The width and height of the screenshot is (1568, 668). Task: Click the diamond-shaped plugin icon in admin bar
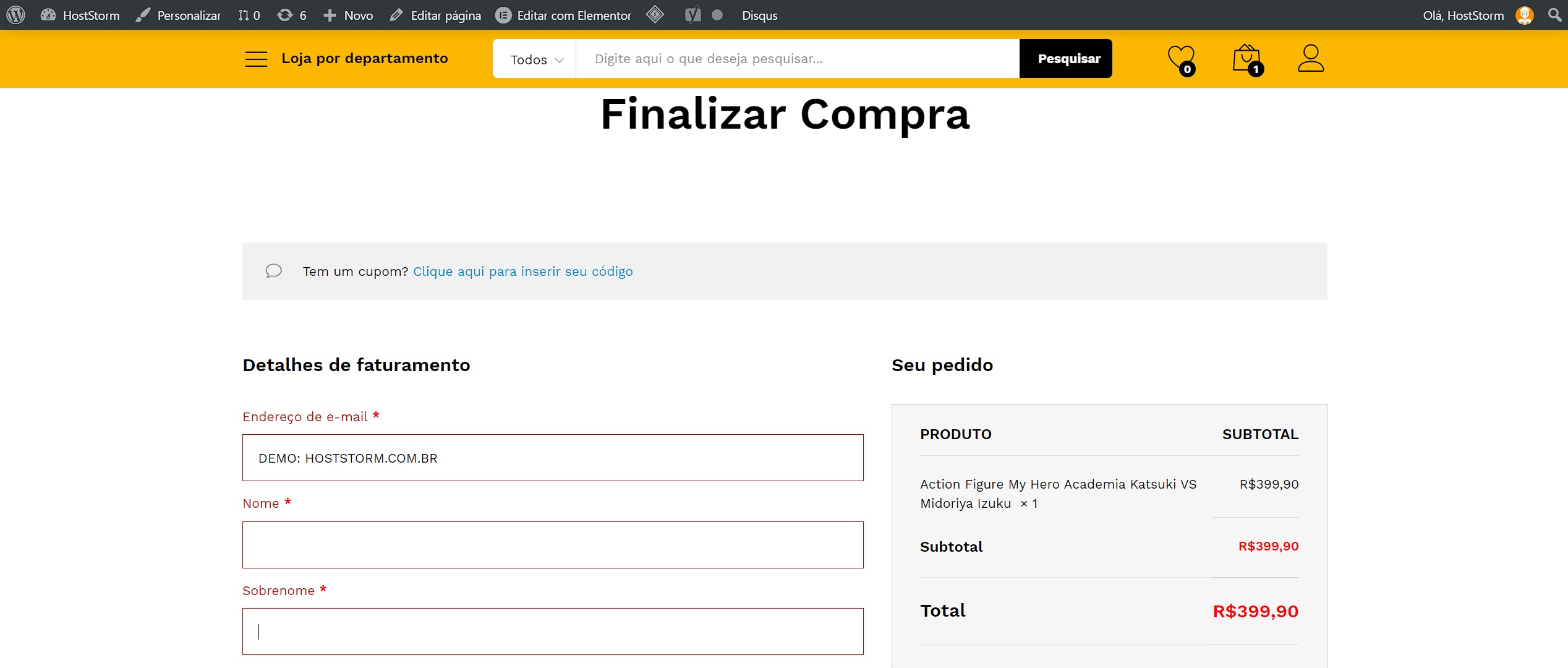pyautogui.click(x=655, y=15)
